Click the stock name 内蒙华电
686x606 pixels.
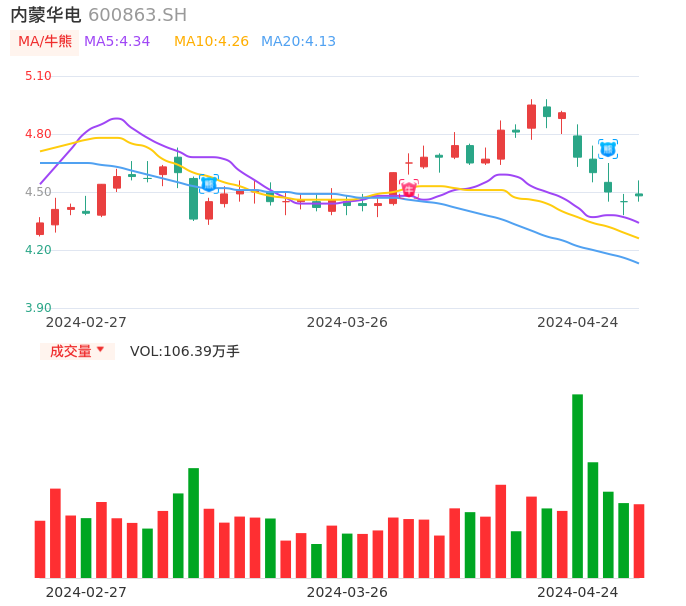pyautogui.click(x=46, y=15)
